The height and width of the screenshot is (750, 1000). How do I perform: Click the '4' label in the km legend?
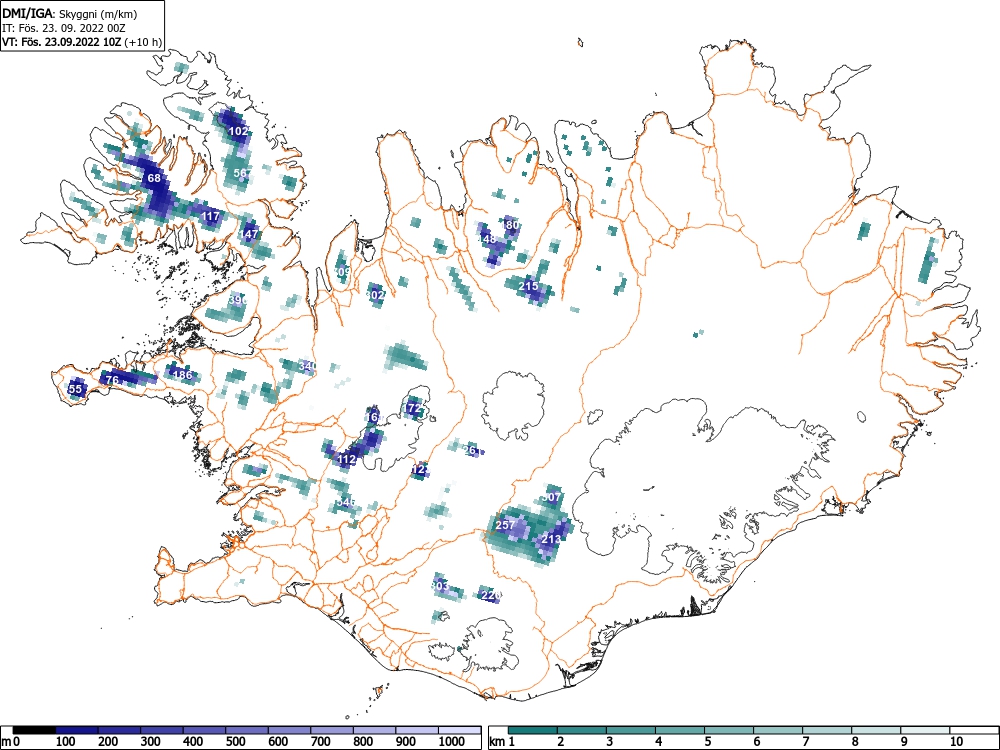pyautogui.click(x=658, y=741)
